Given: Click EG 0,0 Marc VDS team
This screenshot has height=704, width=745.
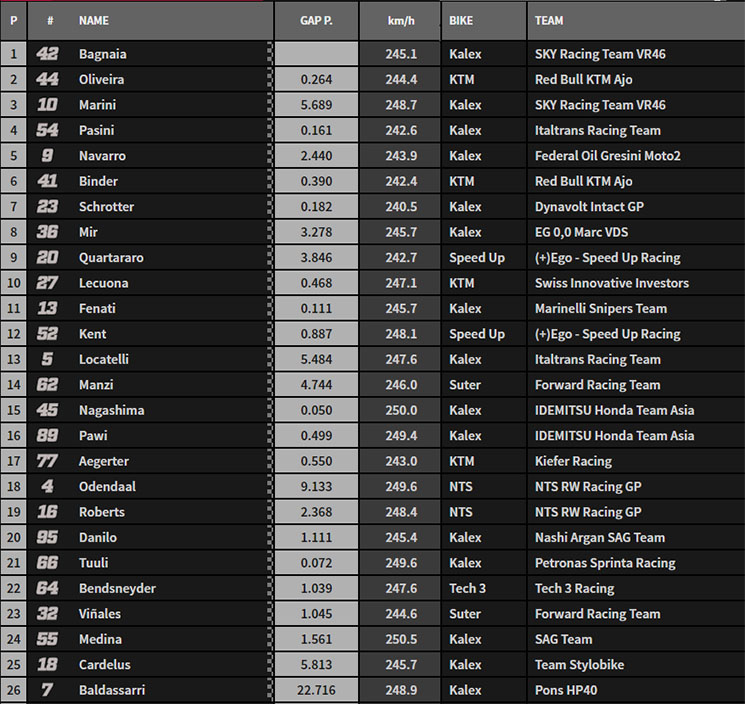Looking at the screenshot, I should [x=581, y=232].
